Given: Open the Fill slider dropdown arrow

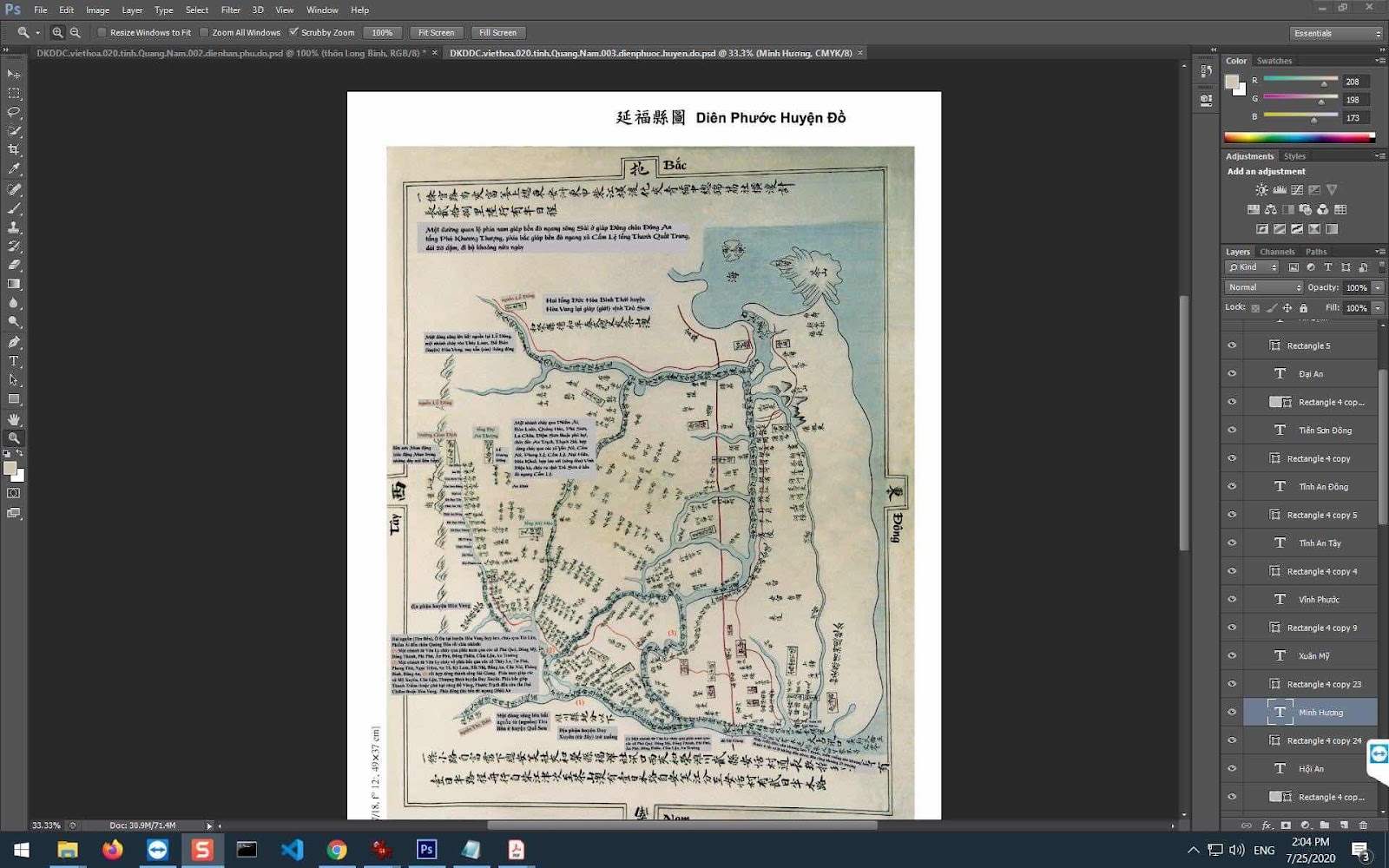Looking at the screenshot, I should [1378, 307].
